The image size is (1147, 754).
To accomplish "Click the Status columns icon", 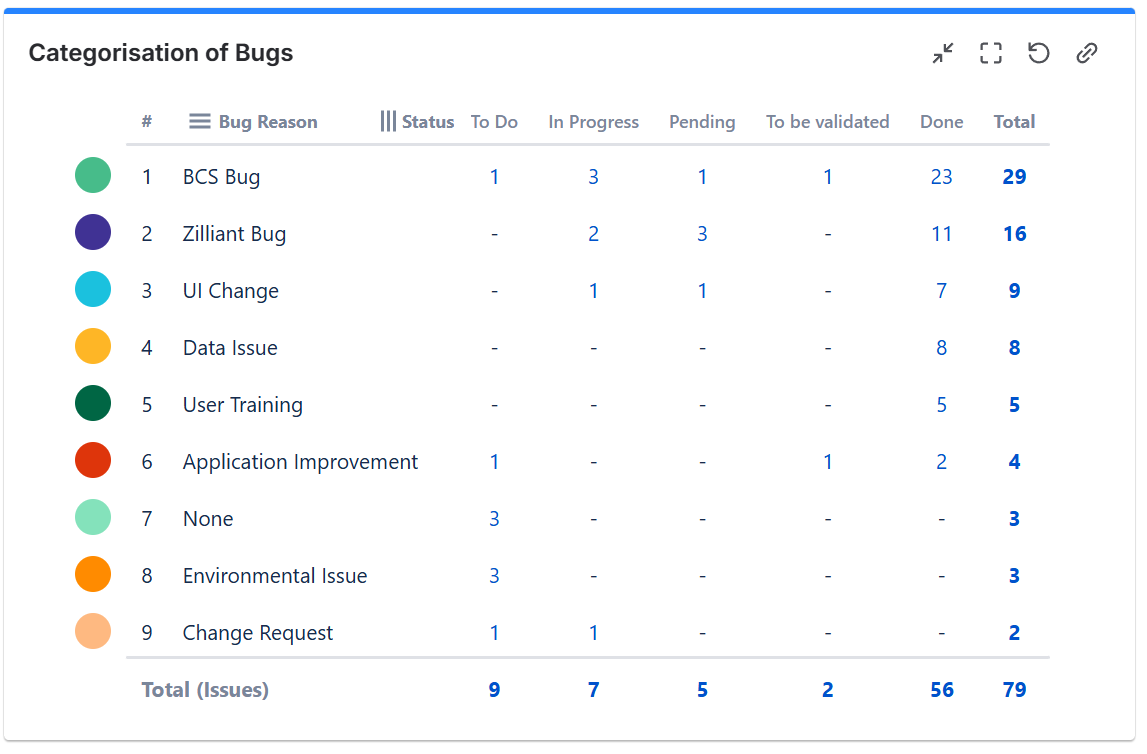I will (x=388, y=122).
